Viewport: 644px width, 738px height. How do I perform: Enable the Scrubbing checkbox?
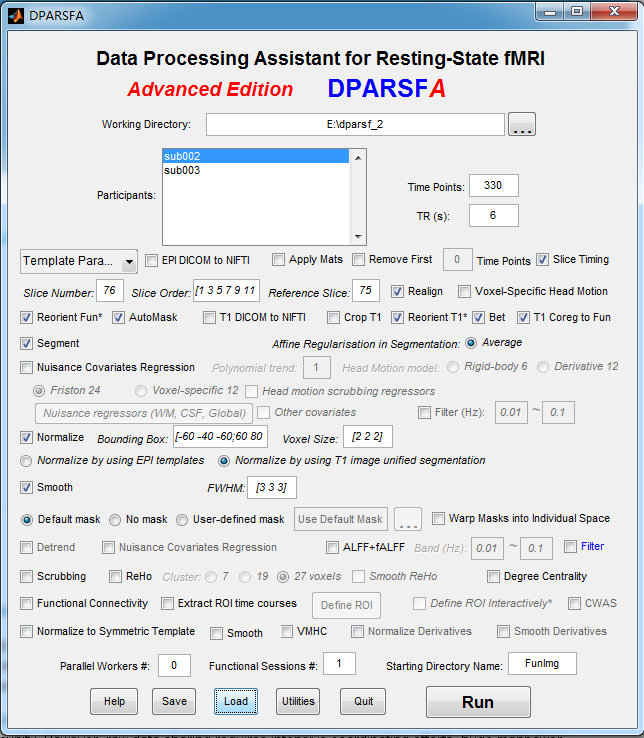(26, 576)
